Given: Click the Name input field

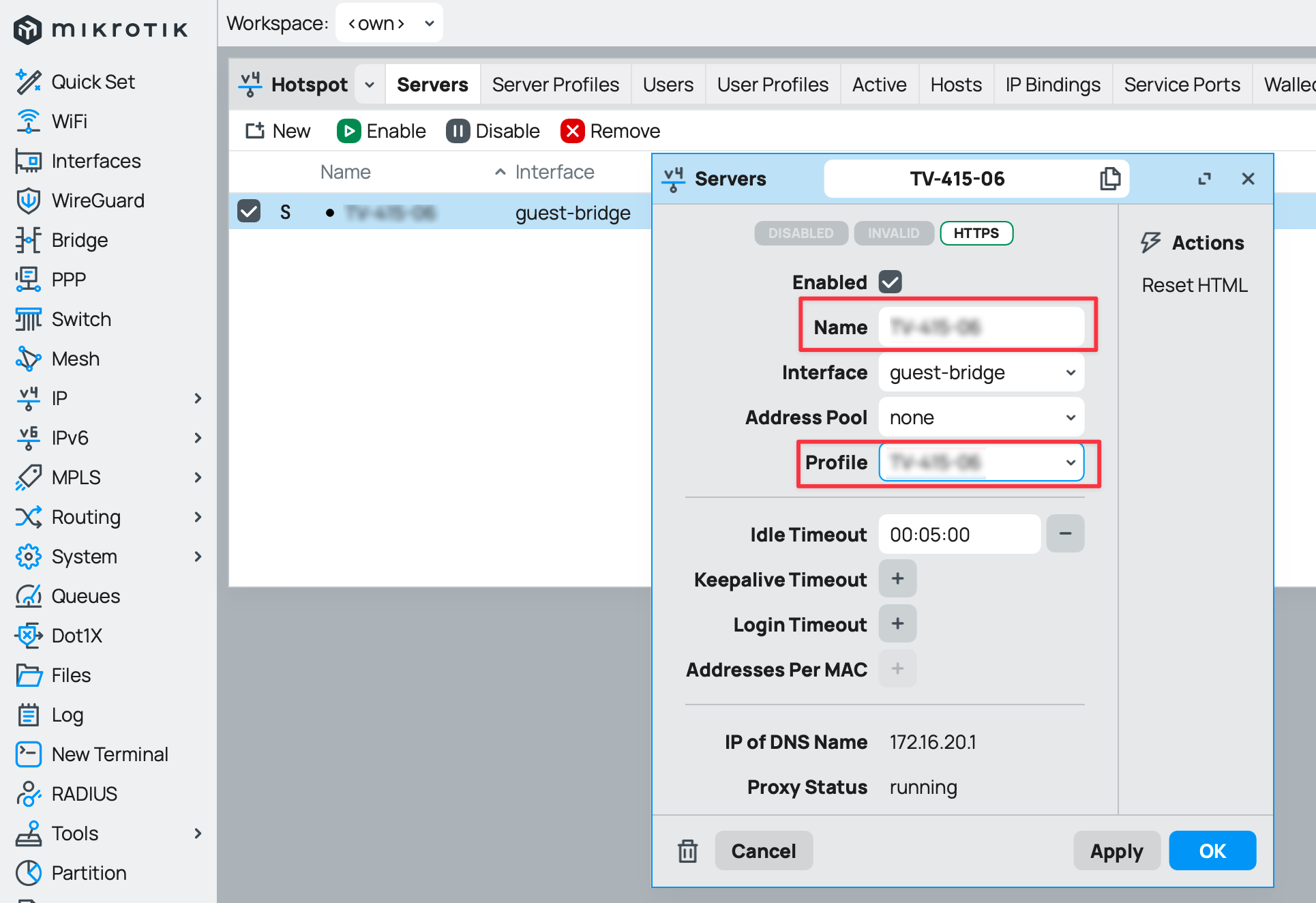Looking at the screenshot, I should click(981, 327).
